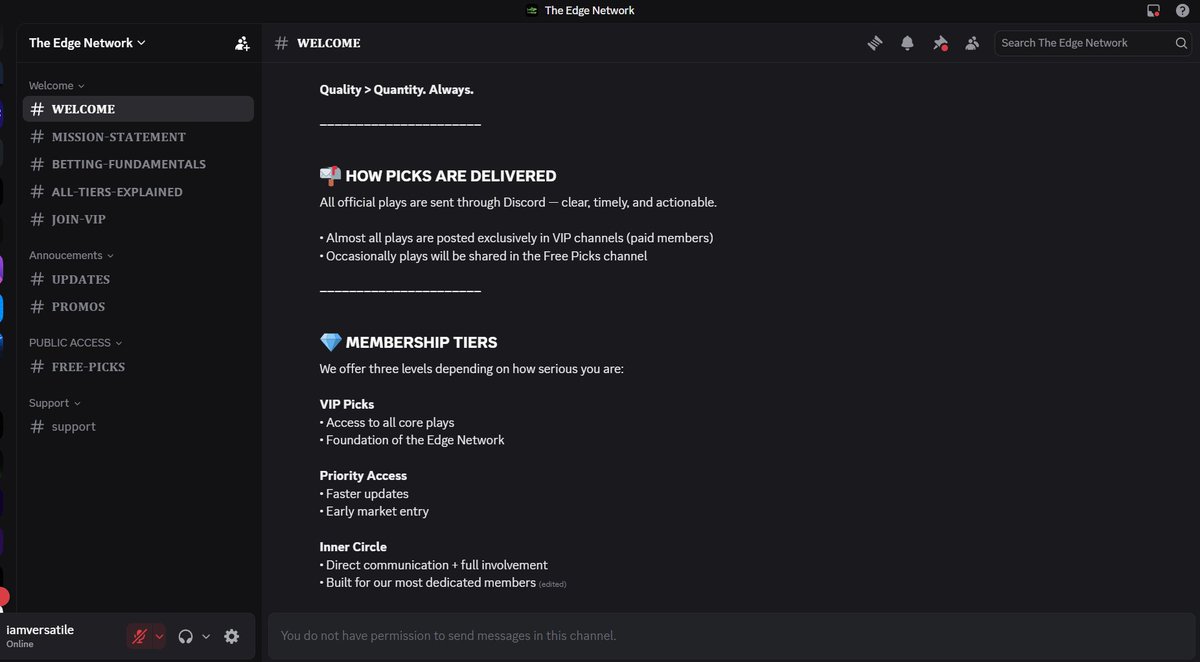Image resolution: width=1200 pixels, height=662 pixels.
Task: Click the notification bell icon
Action: pyautogui.click(x=907, y=43)
